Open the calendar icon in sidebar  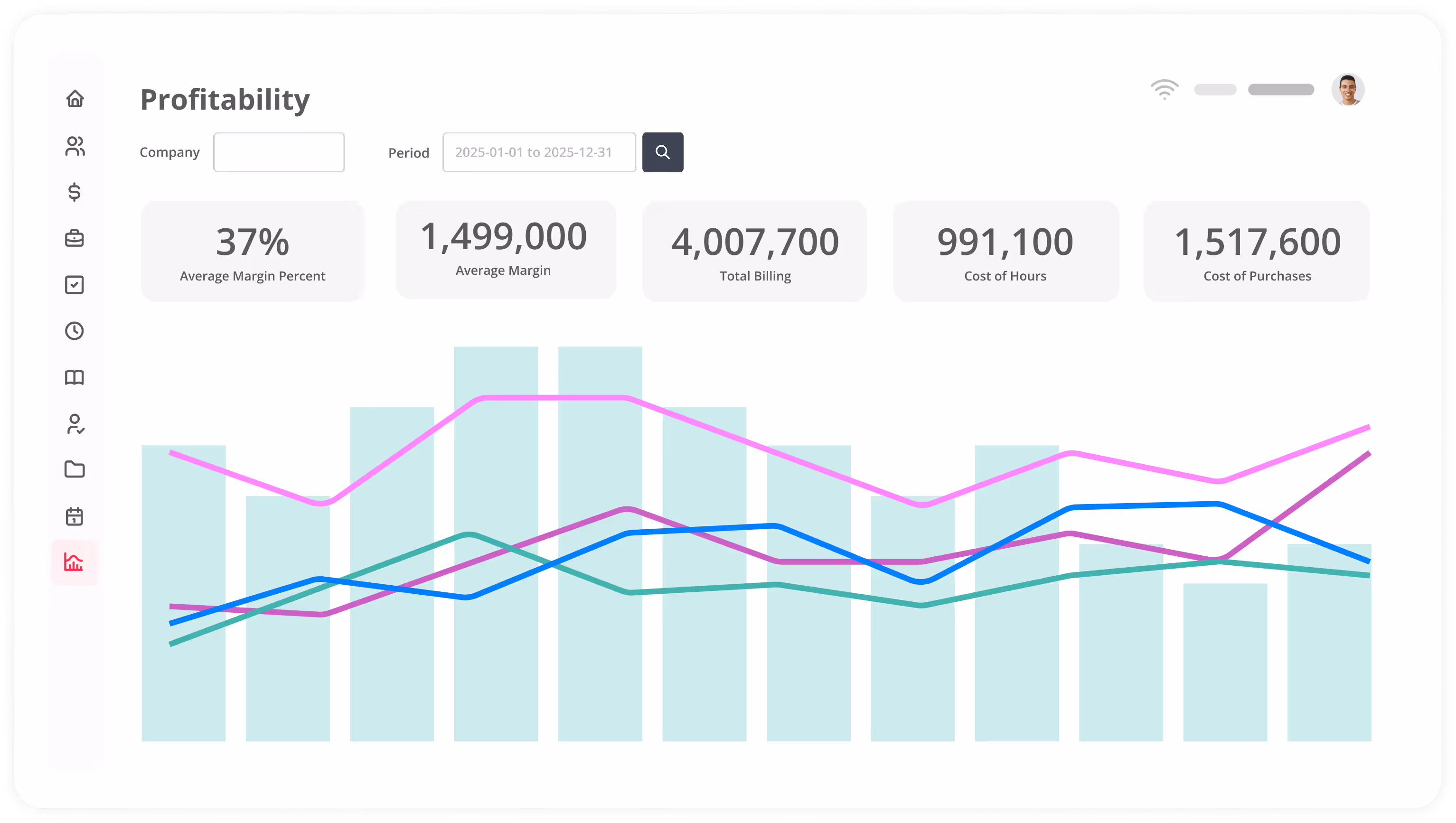pos(75,517)
